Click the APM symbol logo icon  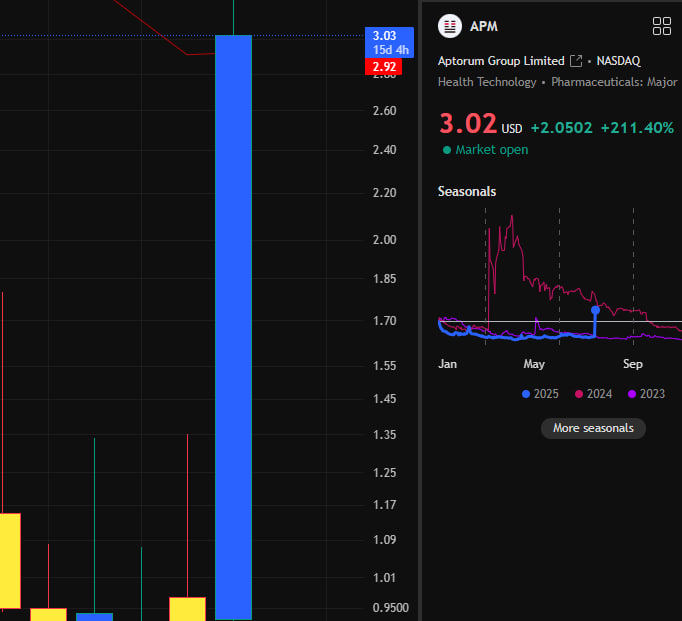[450, 26]
